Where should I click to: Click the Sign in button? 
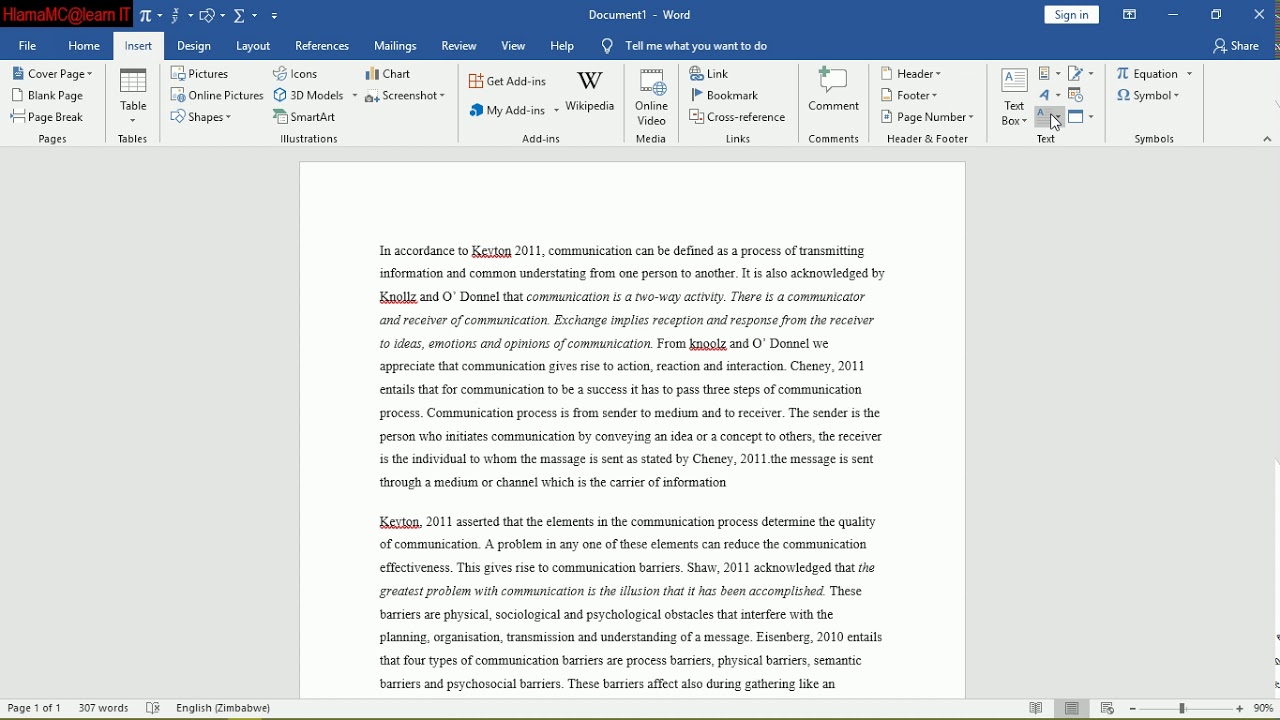[1072, 15]
